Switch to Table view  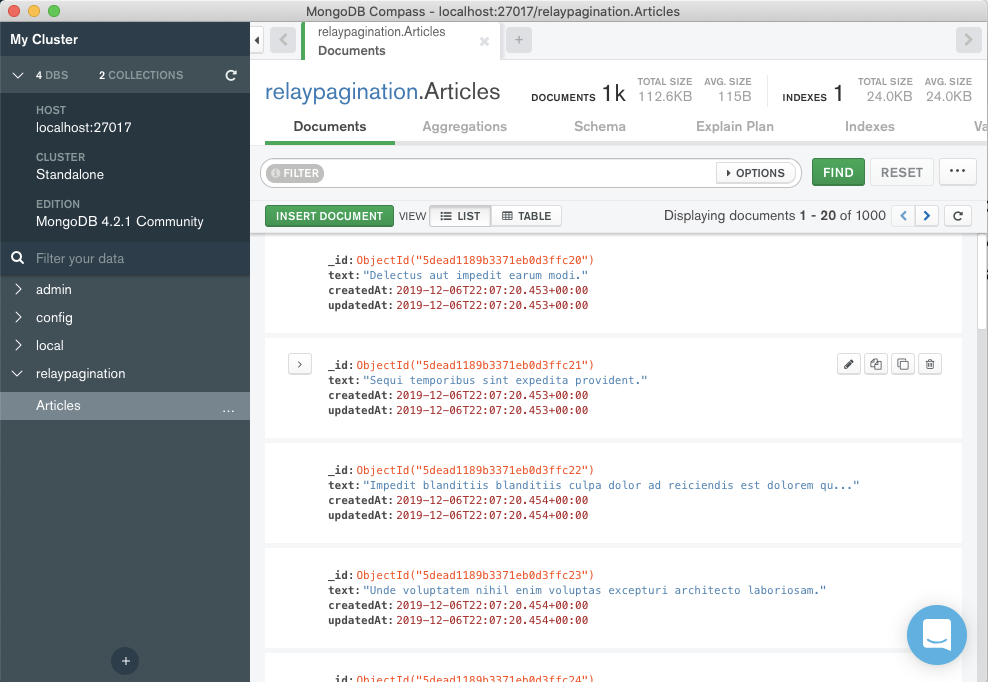click(526, 216)
